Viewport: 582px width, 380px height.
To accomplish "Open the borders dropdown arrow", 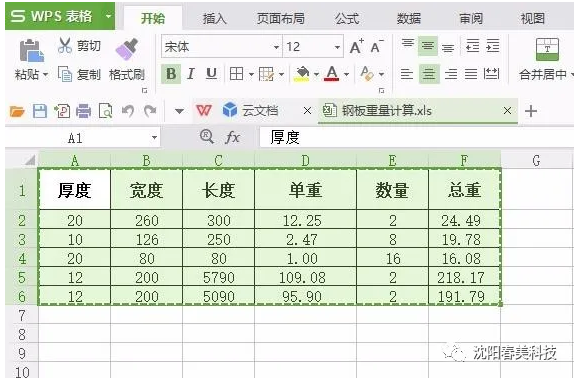I will (251, 75).
